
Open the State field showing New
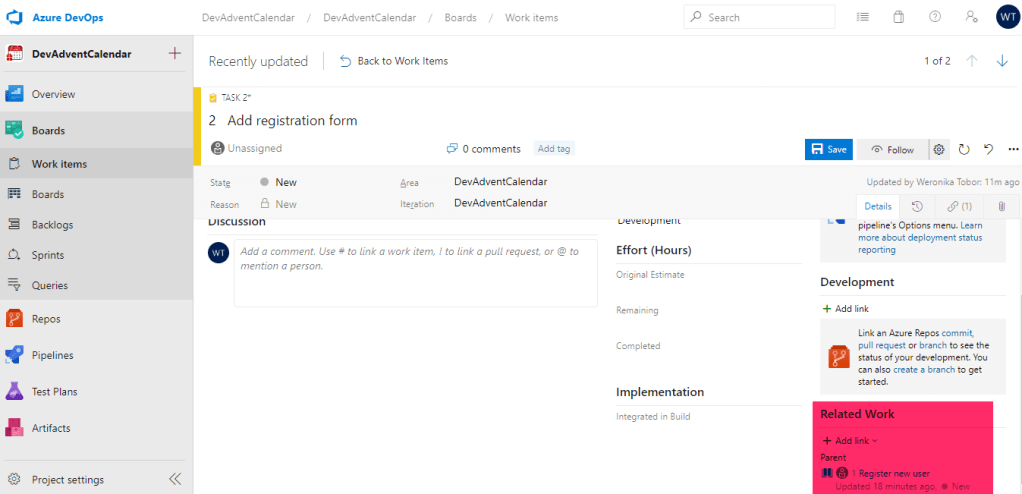tap(286, 182)
